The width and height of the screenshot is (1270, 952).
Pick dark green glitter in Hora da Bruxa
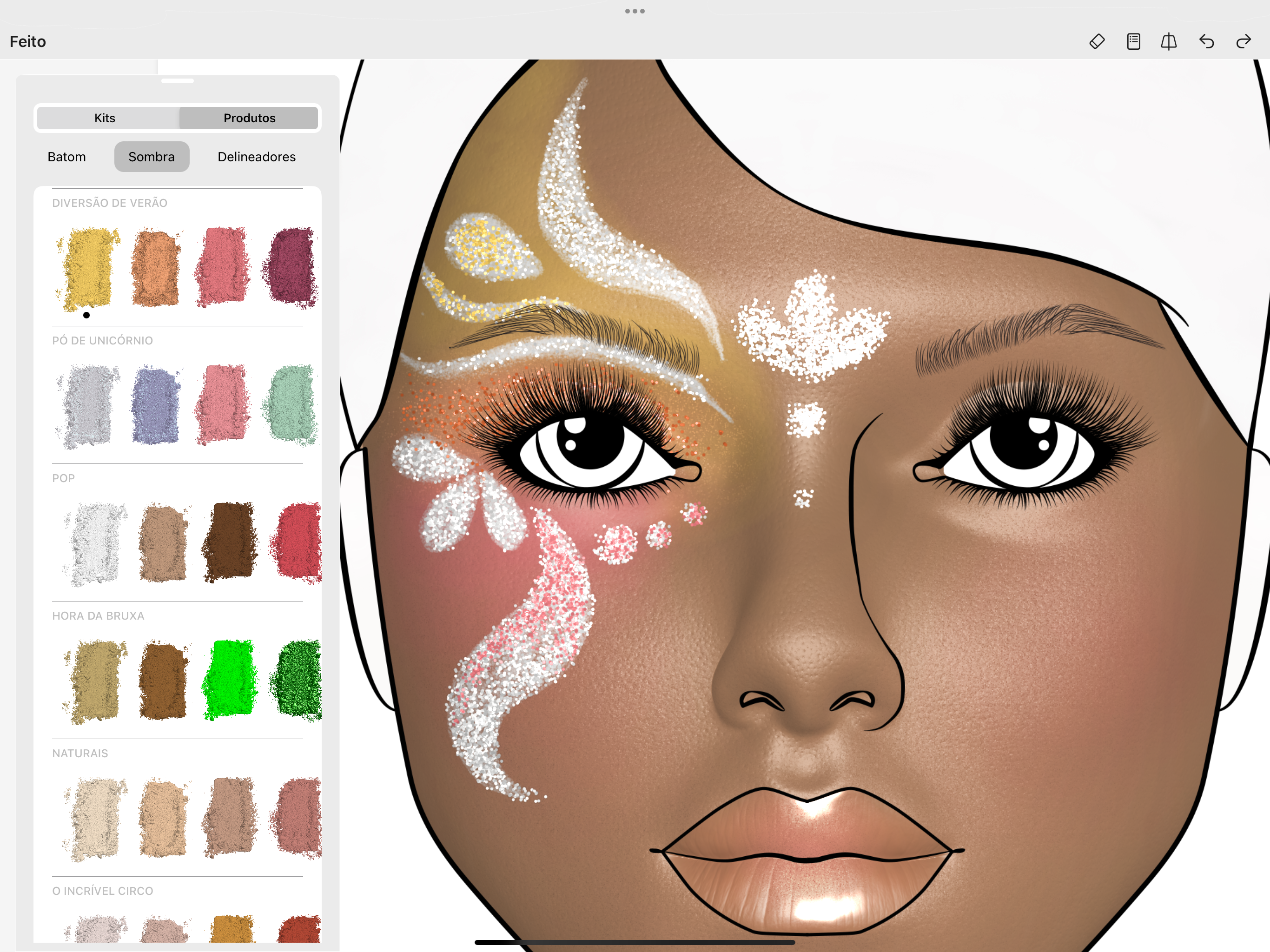point(296,681)
